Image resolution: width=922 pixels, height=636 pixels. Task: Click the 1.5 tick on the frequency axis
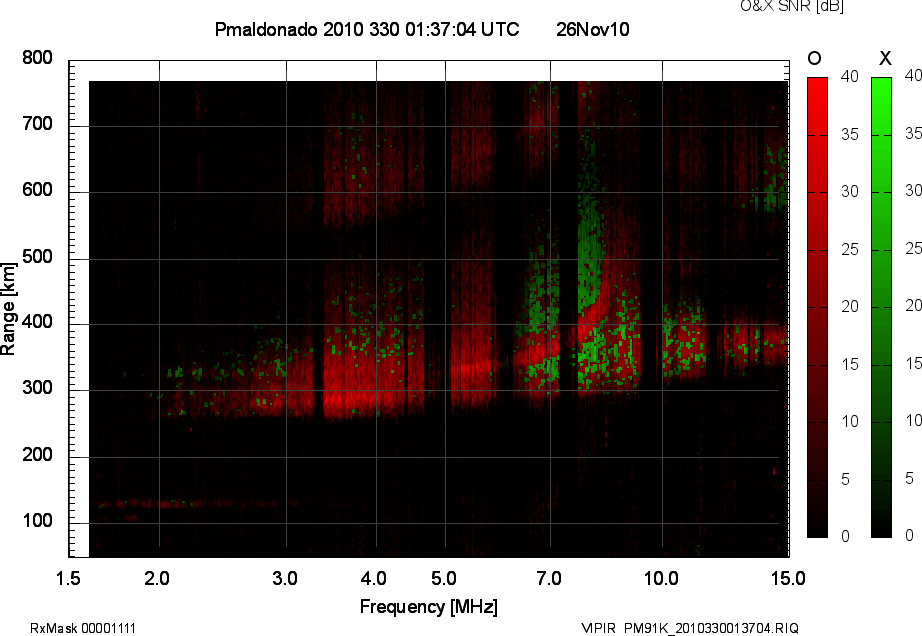[68, 578]
